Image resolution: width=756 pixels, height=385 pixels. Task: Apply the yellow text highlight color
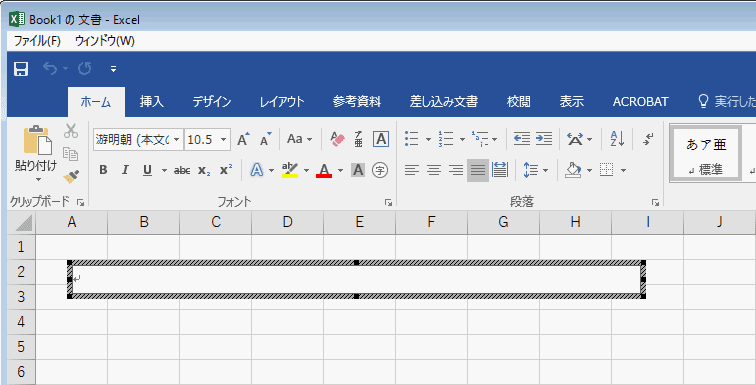coord(290,170)
